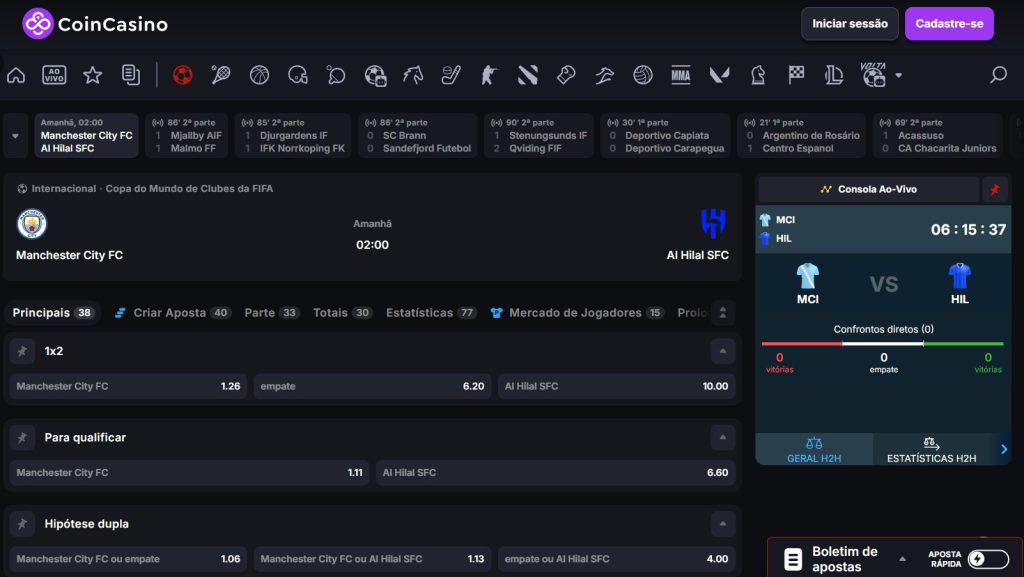Viewport: 1024px width, 577px height.
Task: Click the CoinCasino logo
Action: pyautogui.click(x=95, y=24)
